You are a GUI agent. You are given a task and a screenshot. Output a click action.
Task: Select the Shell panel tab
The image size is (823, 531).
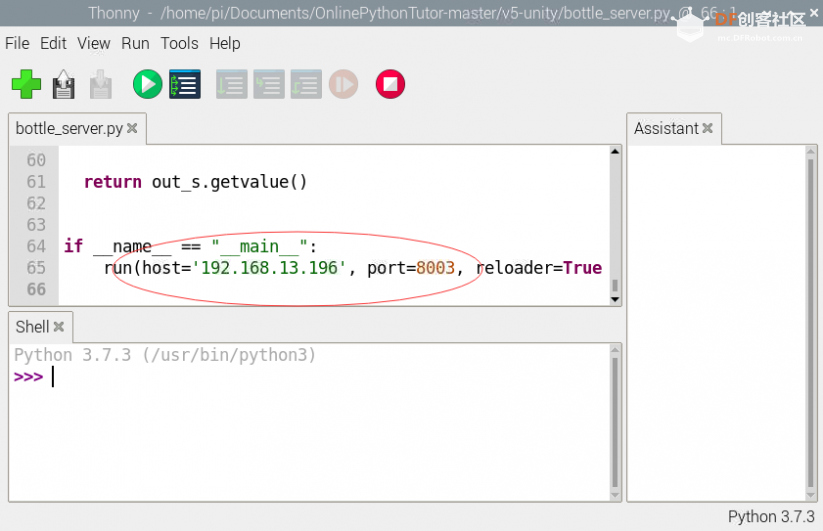point(32,327)
